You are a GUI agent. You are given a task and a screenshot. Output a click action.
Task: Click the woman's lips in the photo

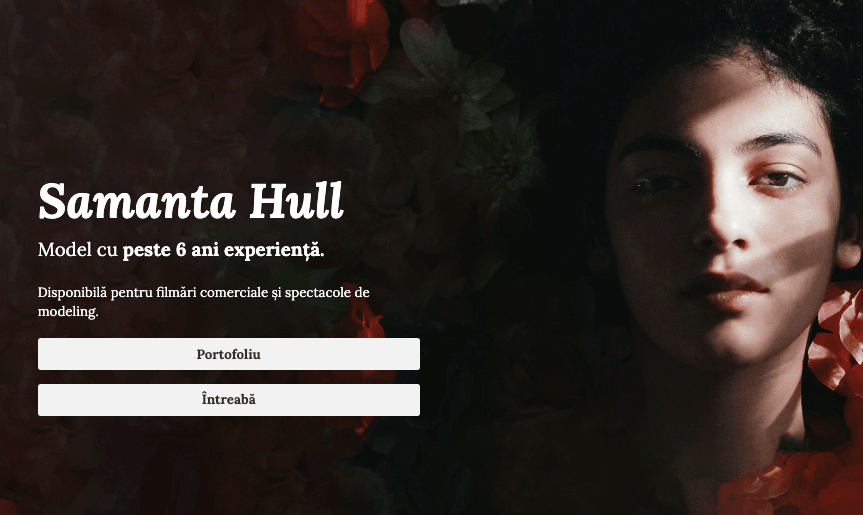tap(725, 290)
